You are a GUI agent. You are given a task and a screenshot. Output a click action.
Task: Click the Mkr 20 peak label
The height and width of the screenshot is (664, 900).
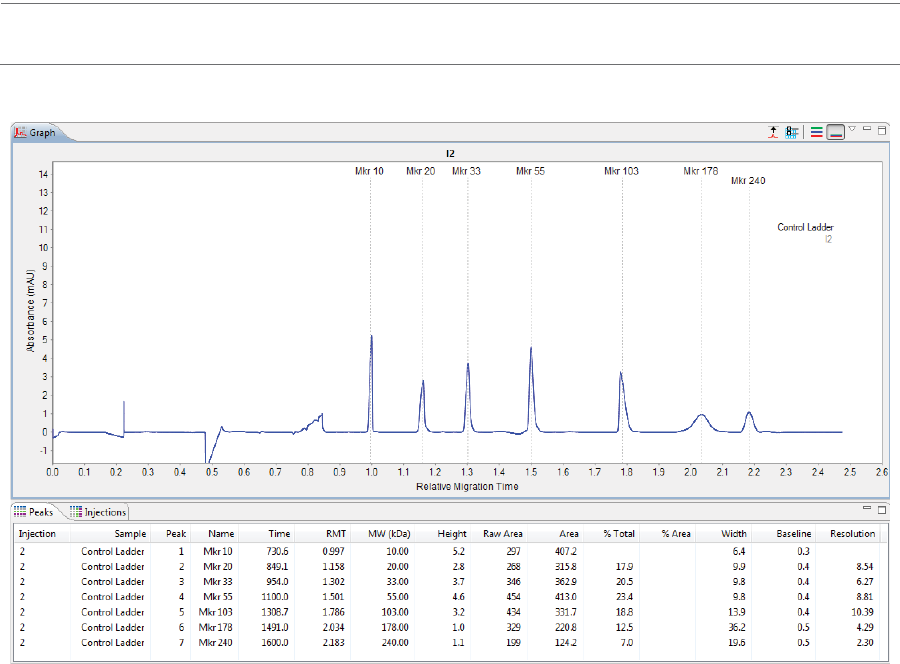pyautogui.click(x=421, y=171)
